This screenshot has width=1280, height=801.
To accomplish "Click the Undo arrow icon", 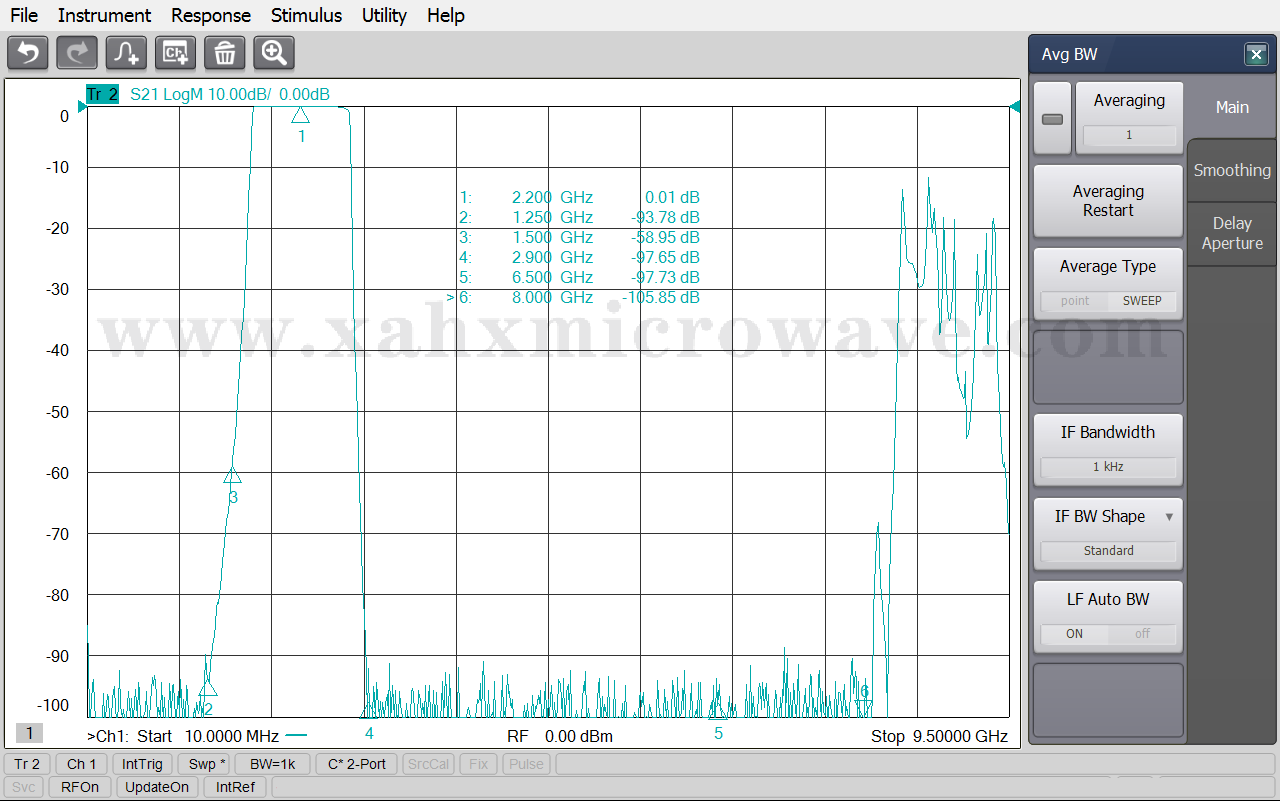I will pyautogui.click(x=28, y=53).
